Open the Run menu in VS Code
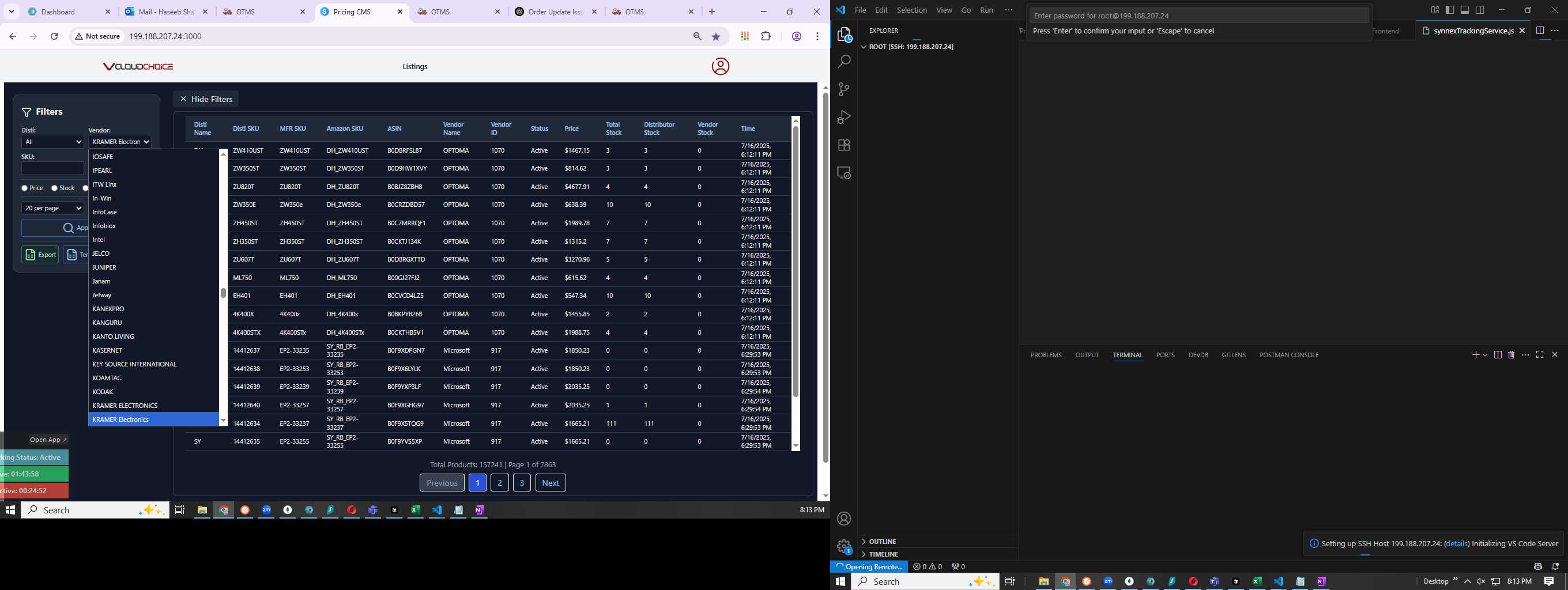1568x590 pixels. pos(986,10)
